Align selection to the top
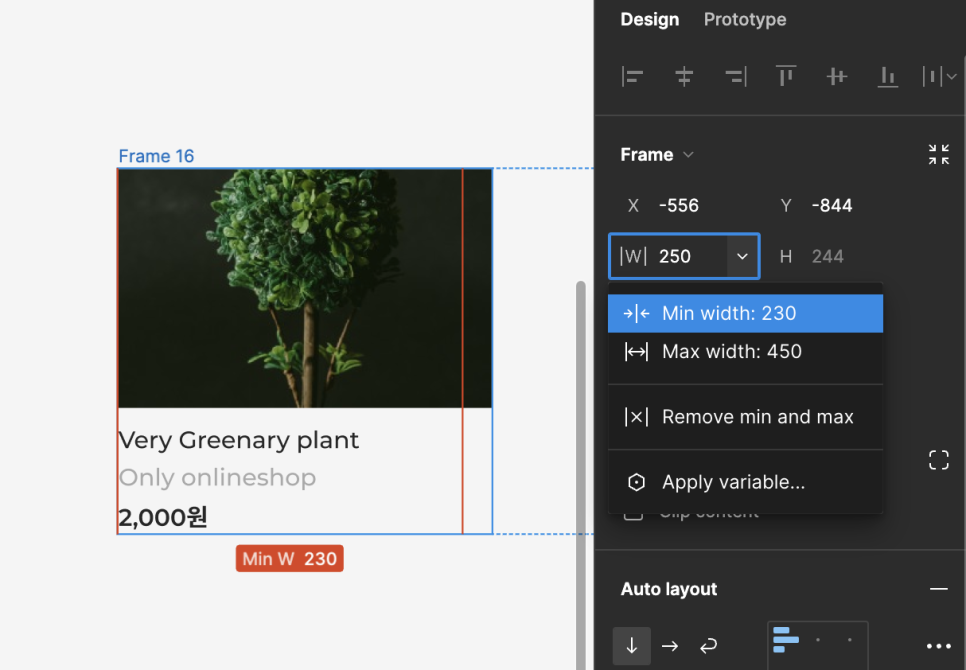The width and height of the screenshot is (966, 670). pyautogui.click(x=785, y=76)
